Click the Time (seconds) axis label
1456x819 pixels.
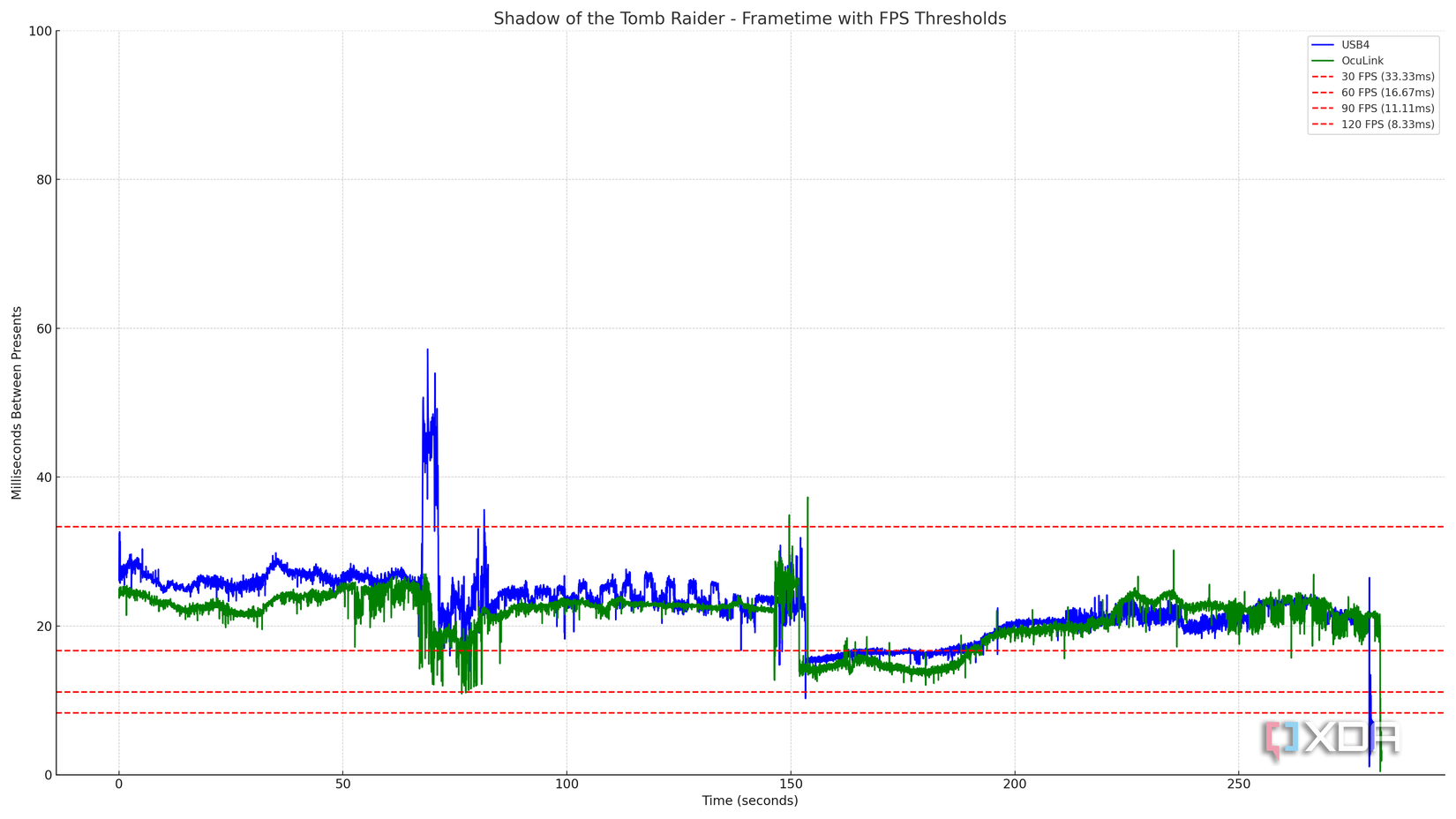[750, 801]
